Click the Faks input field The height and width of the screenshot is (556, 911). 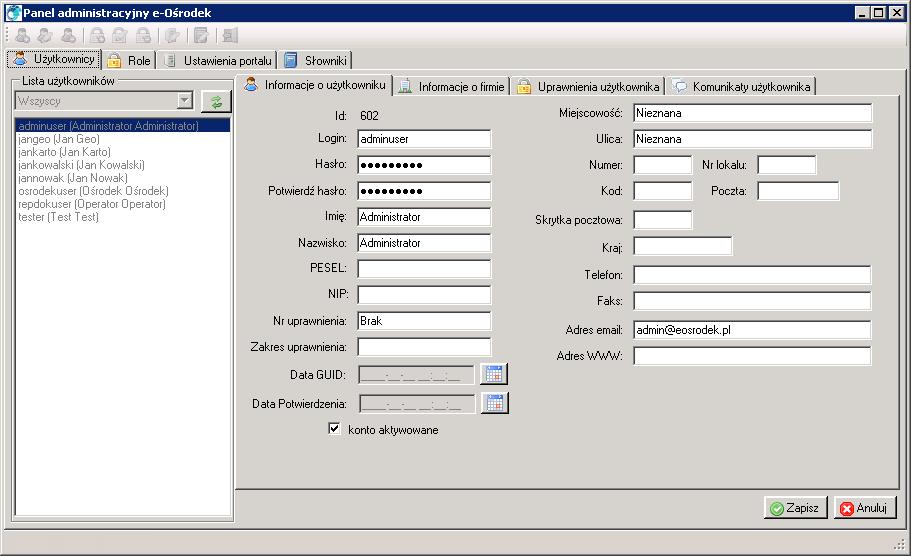coord(752,300)
